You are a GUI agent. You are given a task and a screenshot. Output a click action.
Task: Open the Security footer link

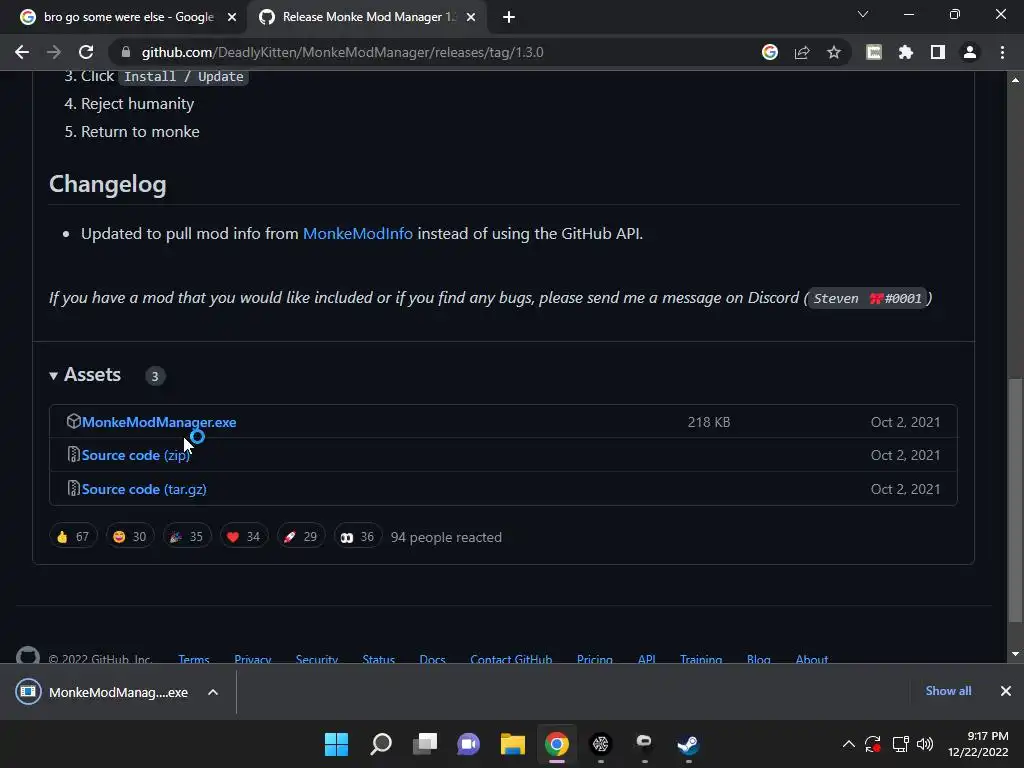[317, 659]
